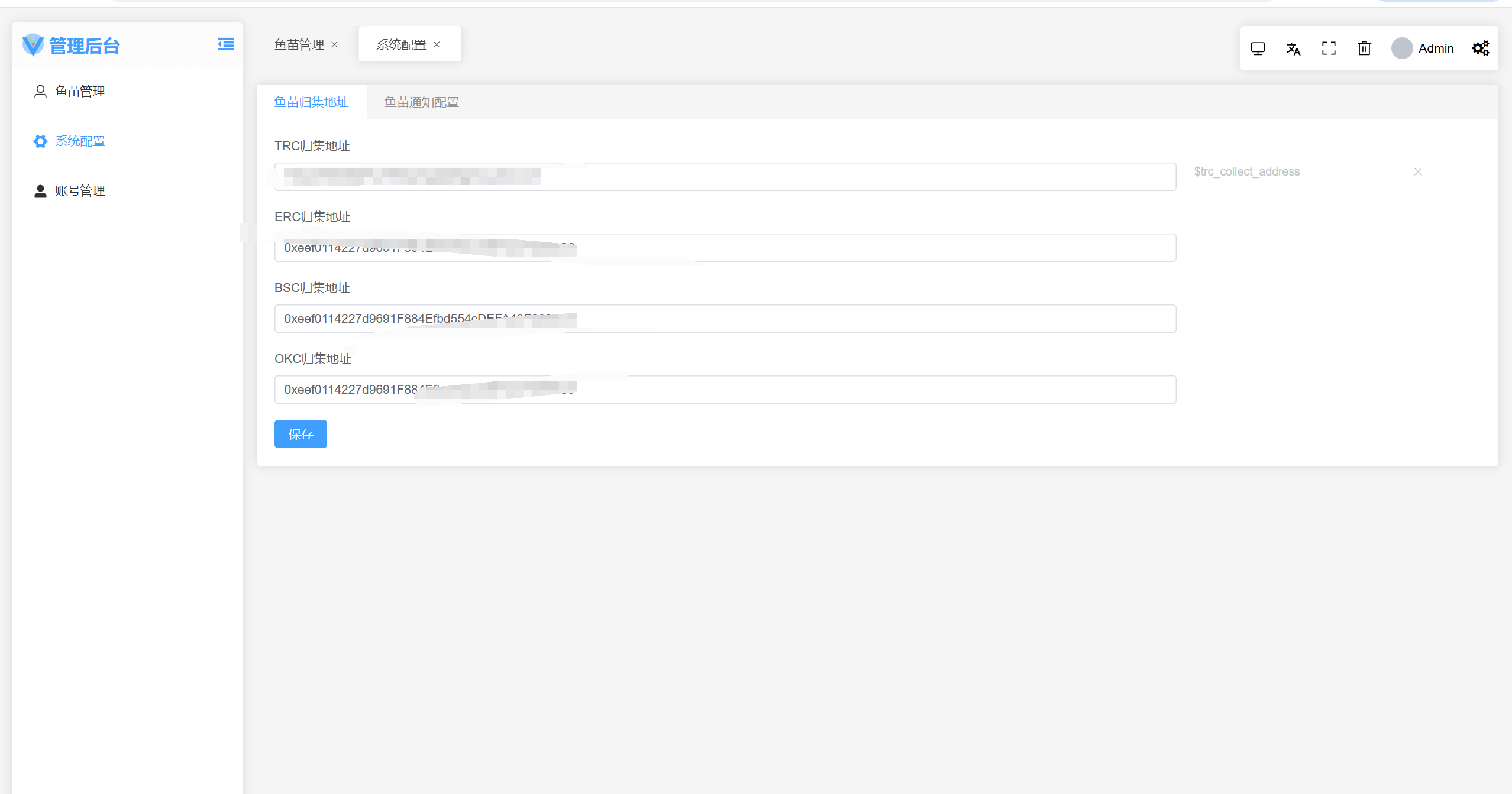Screen dimensions: 1512x794
Task: Dismiss the $trc_collect_address hint
Action: coord(1418,171)
